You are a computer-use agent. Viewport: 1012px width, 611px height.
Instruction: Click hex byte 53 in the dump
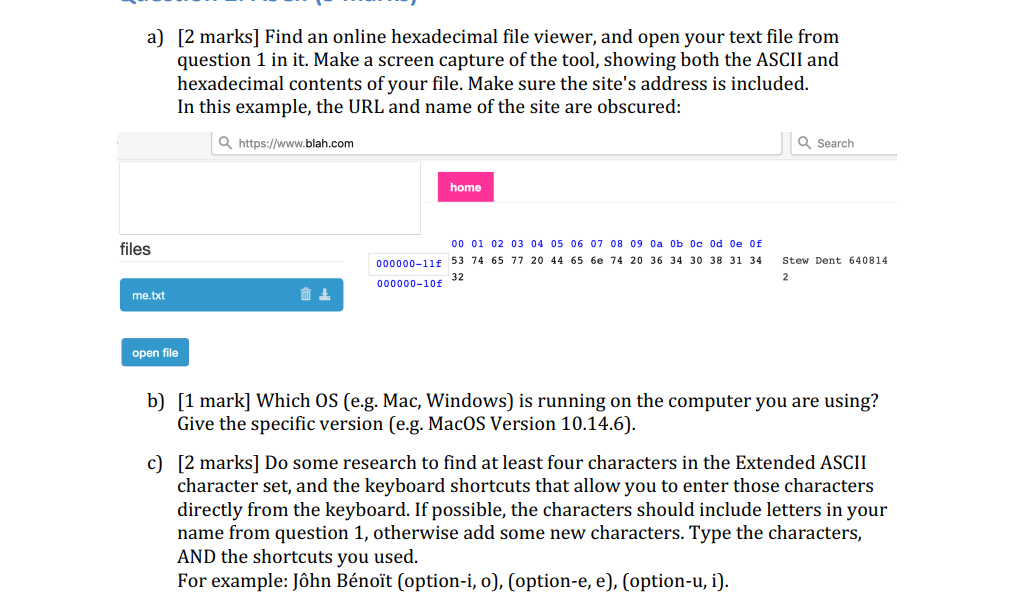coord(456,260)
